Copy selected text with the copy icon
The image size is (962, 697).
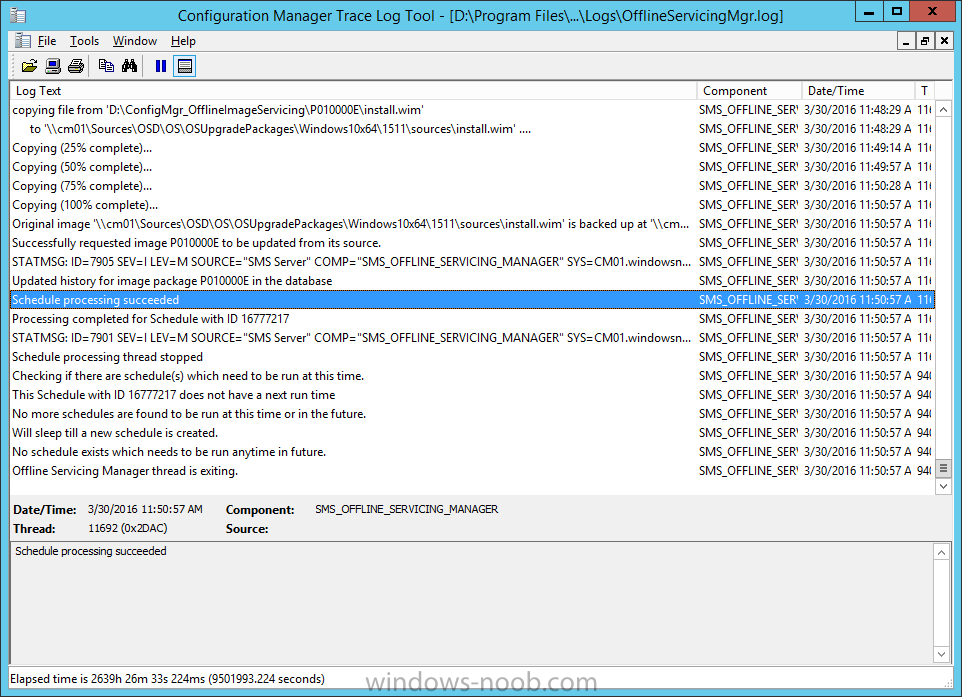coord(106,66)
